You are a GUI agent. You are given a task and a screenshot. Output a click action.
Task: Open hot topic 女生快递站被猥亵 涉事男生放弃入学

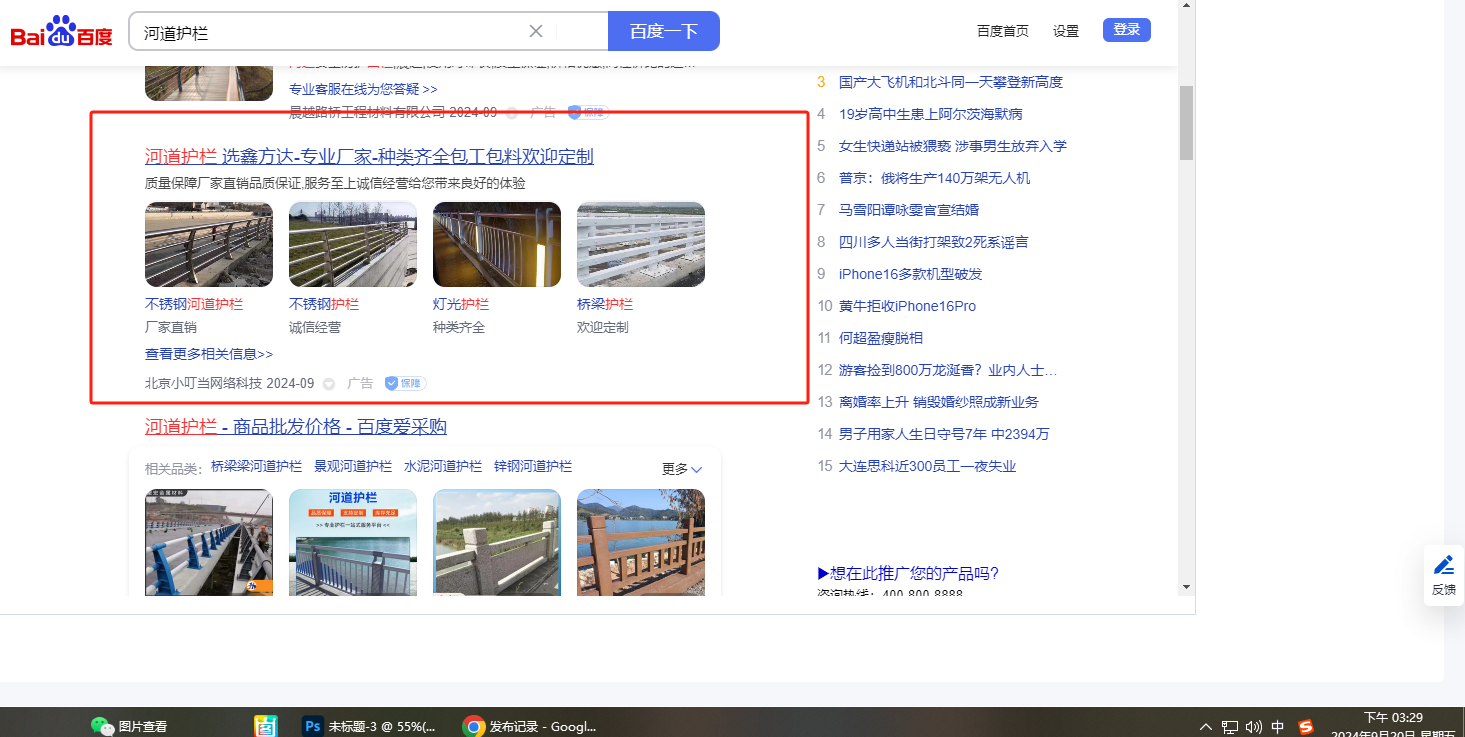[x=953, y=146]
